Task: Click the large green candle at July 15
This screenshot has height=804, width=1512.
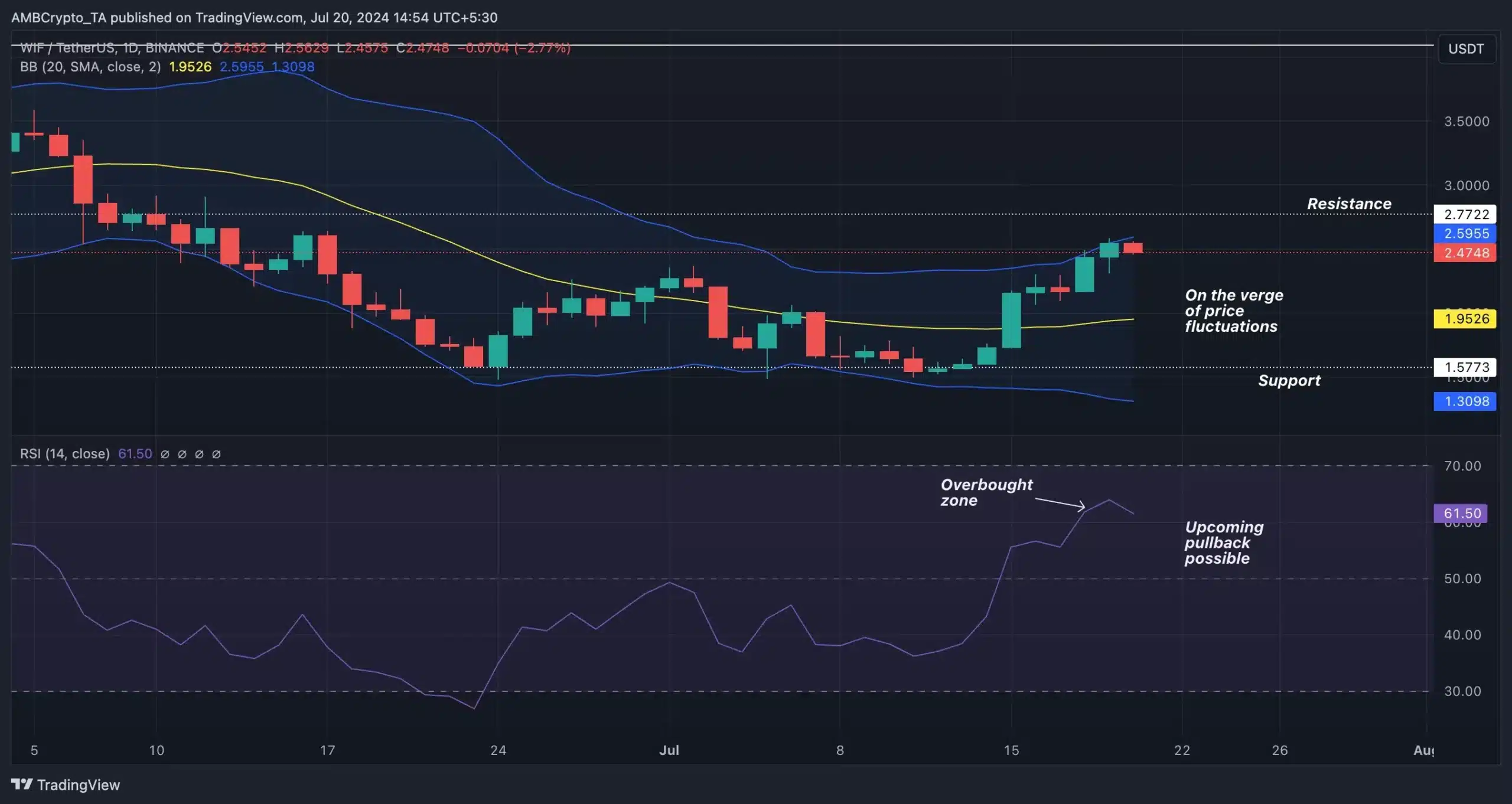Action: [x=1011, y=320]
